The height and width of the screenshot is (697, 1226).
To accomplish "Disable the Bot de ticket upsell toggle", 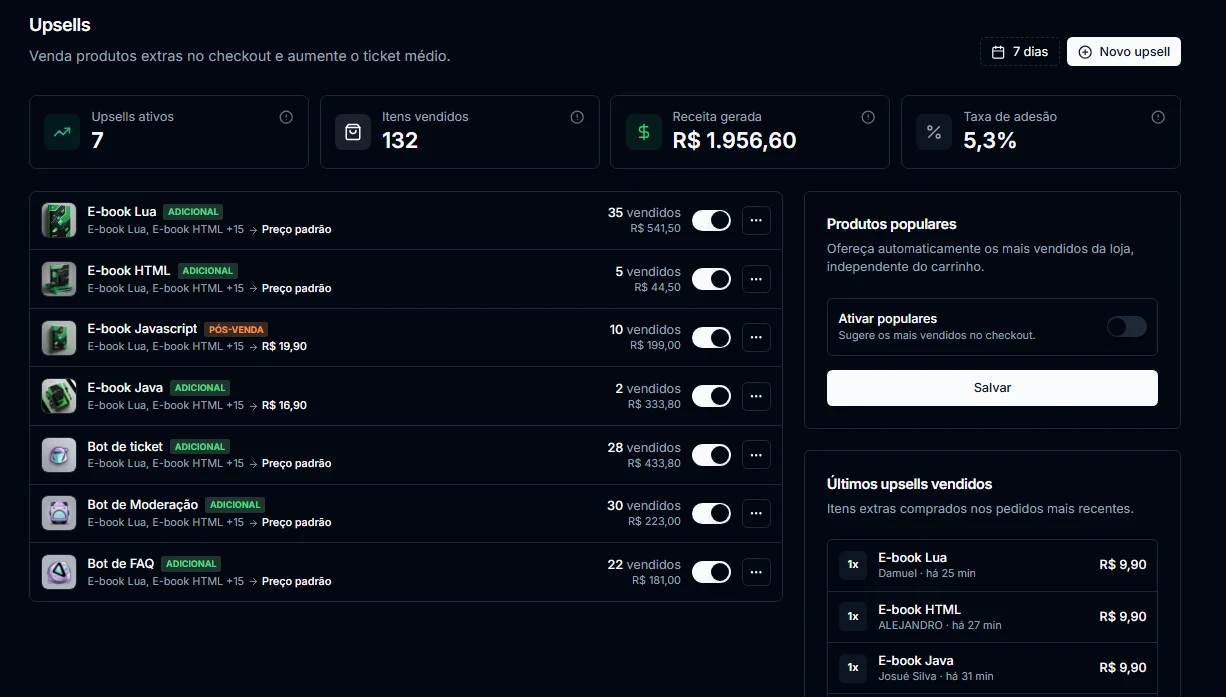I will 712,455.
